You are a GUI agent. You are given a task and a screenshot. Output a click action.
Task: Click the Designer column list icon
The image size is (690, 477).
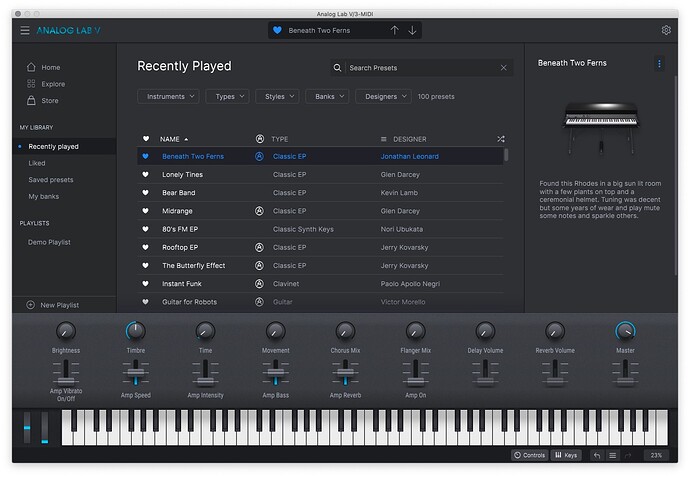pos(384,139)
